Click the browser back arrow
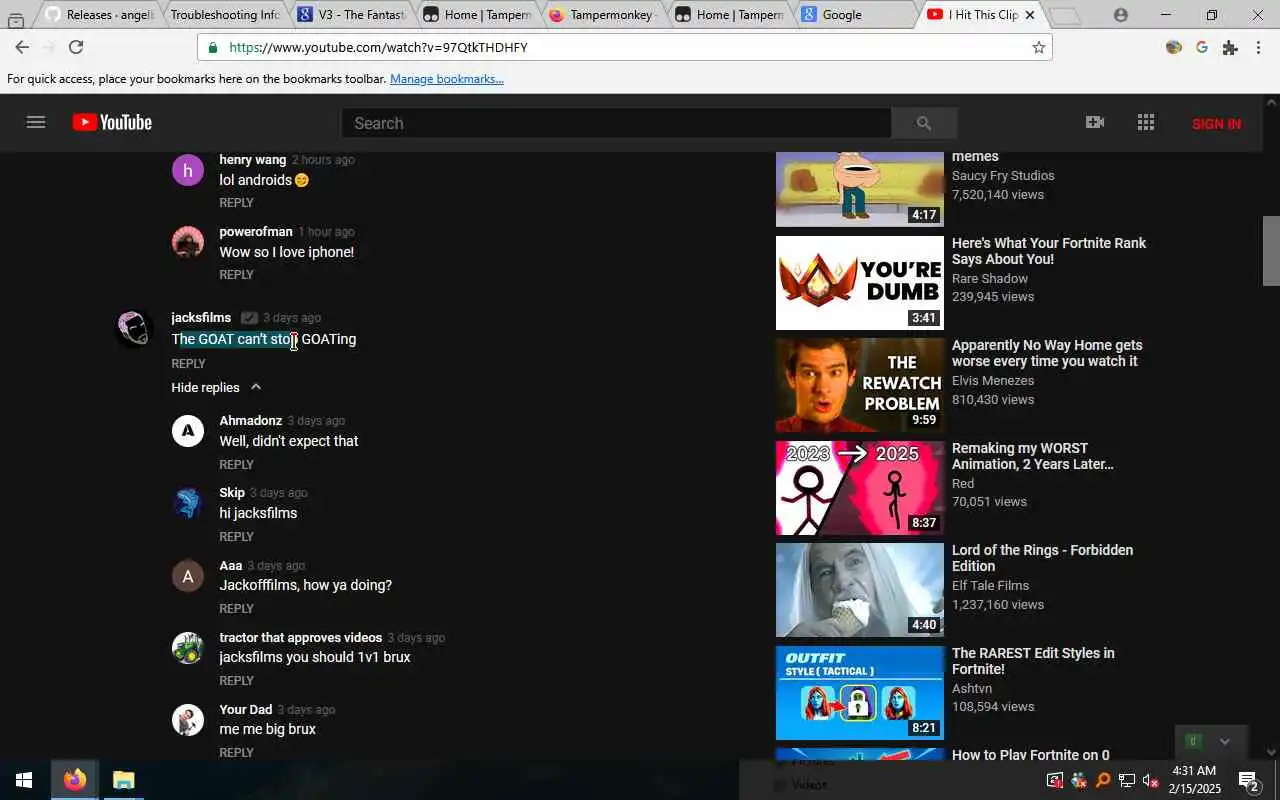 [22, 47]
